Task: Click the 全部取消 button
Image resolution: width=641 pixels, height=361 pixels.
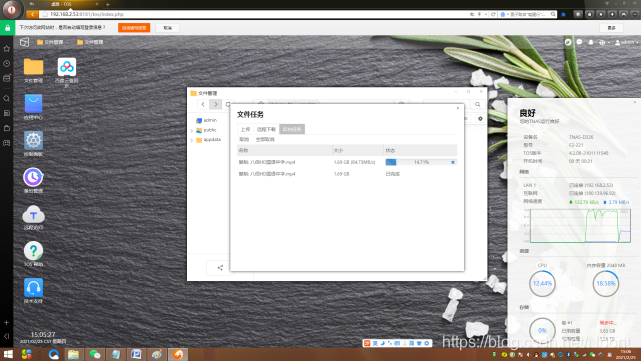Action: pyautogui.click(x=265, y=139)
